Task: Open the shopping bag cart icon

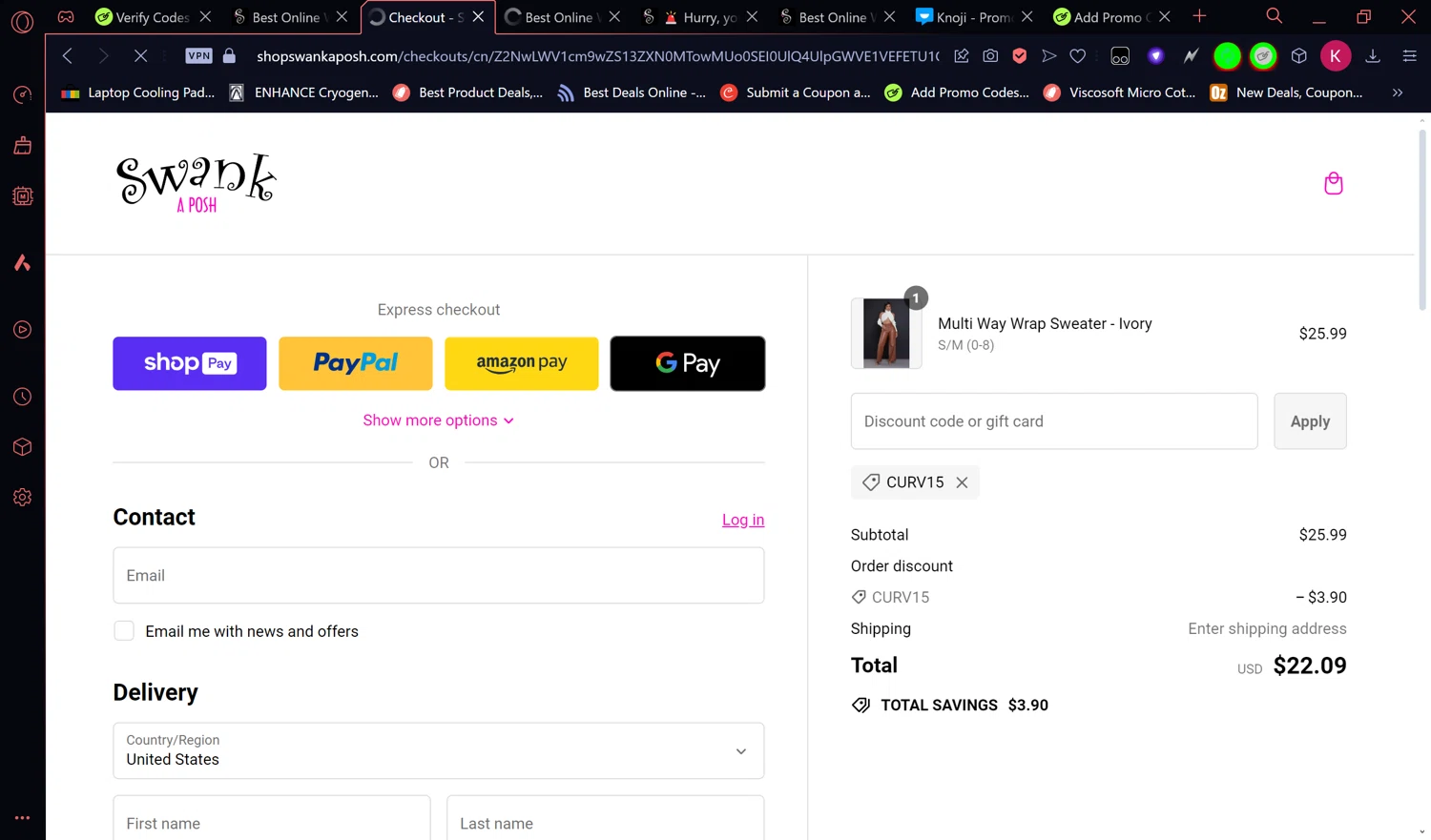Action: [x=1334, y=183]
